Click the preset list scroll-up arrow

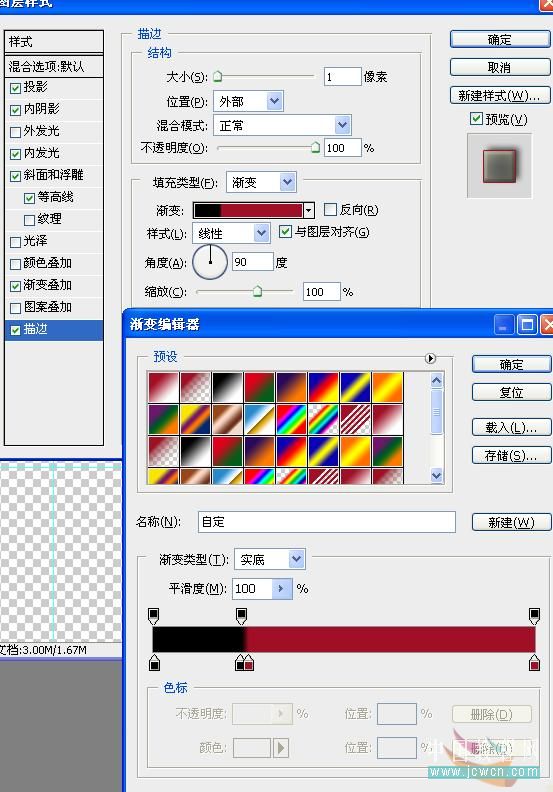pos(437,380)
